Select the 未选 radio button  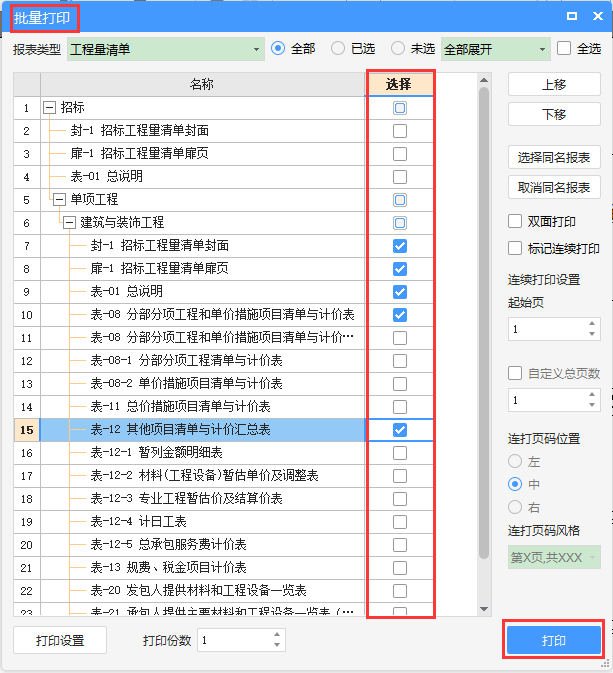[x=399, y=49]
